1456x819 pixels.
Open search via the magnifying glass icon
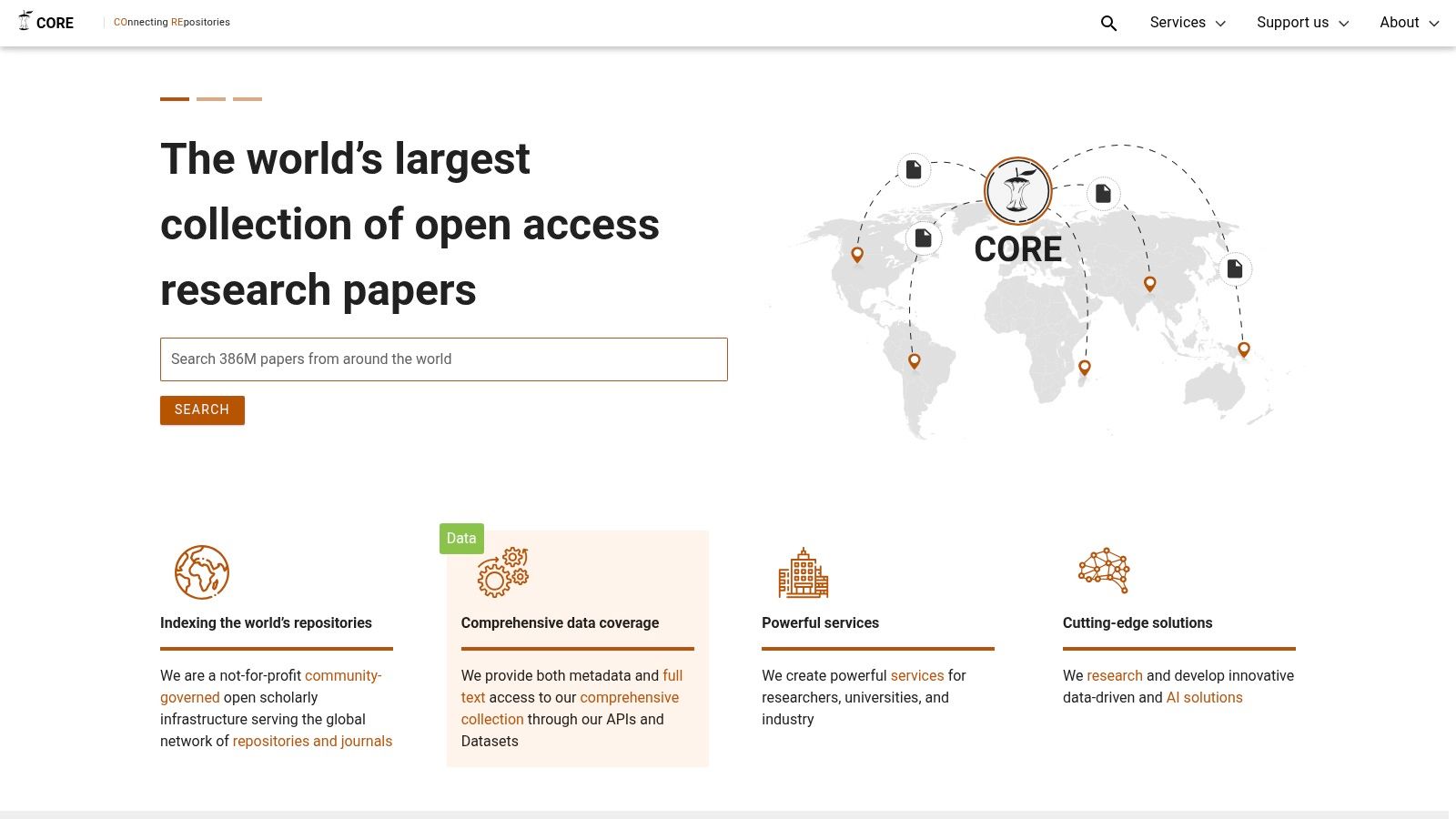[x=1108, y=23]
